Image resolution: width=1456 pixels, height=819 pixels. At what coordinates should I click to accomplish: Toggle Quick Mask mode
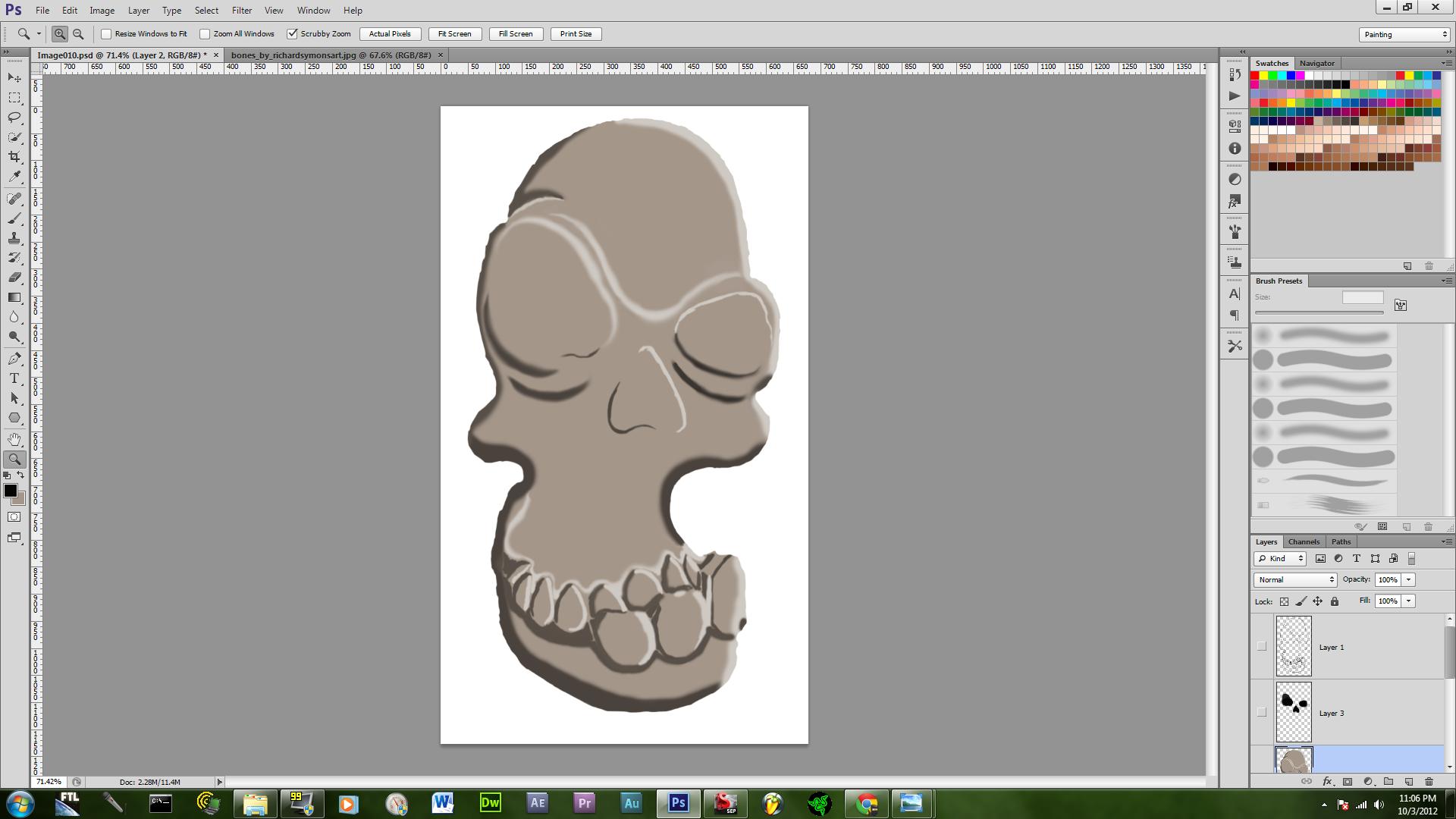(x=14, y=517)
